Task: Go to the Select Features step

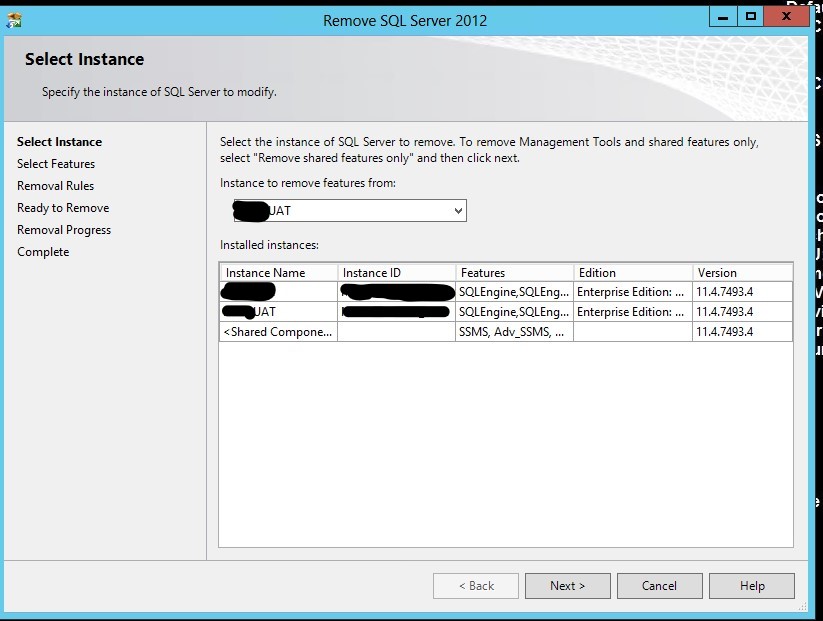Action: point(56,164)
